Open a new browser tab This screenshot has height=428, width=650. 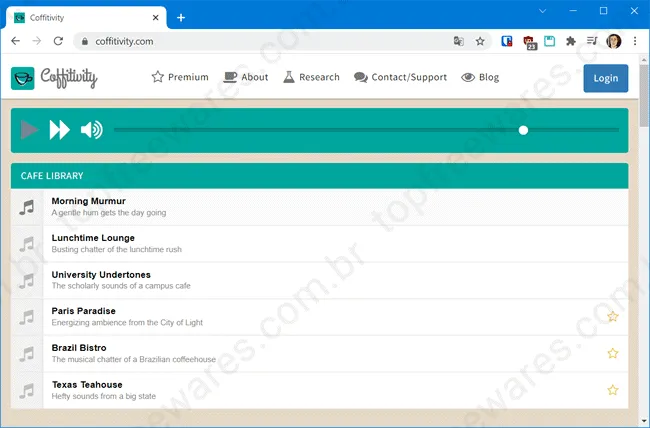click(x=181, y=17)
